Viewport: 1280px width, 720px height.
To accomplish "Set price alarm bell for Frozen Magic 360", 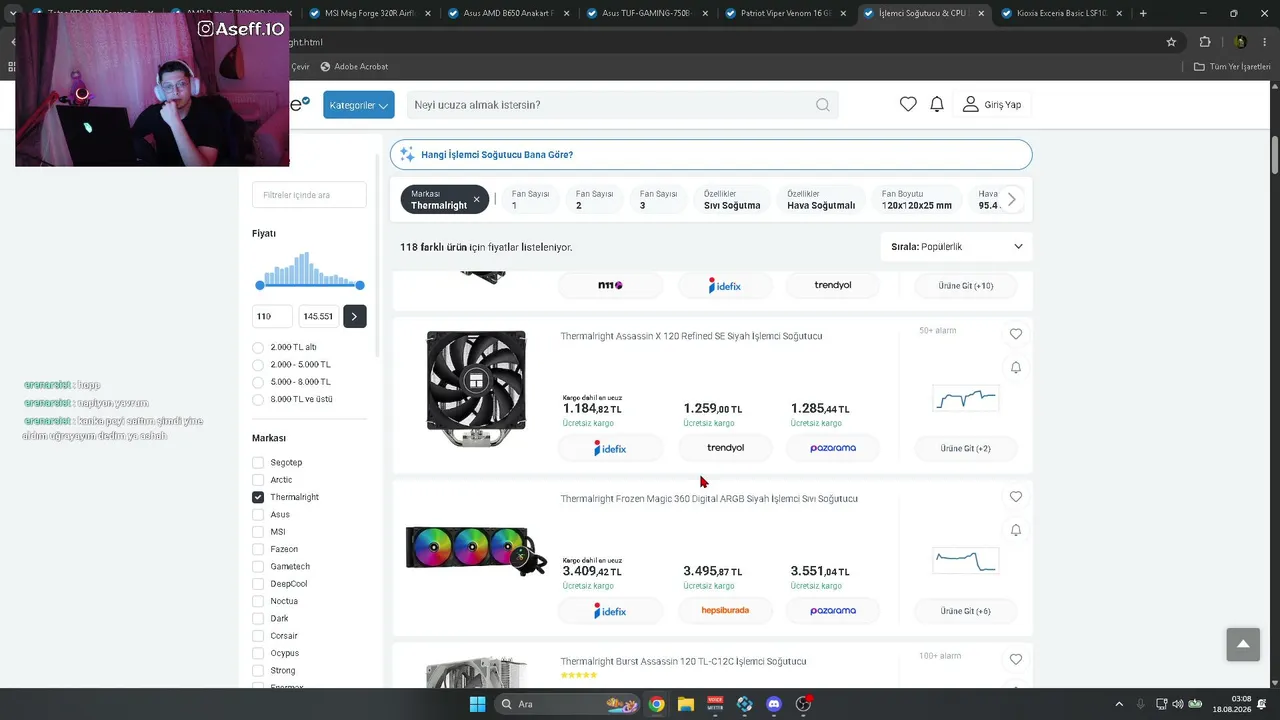I will coord(1016,530).
